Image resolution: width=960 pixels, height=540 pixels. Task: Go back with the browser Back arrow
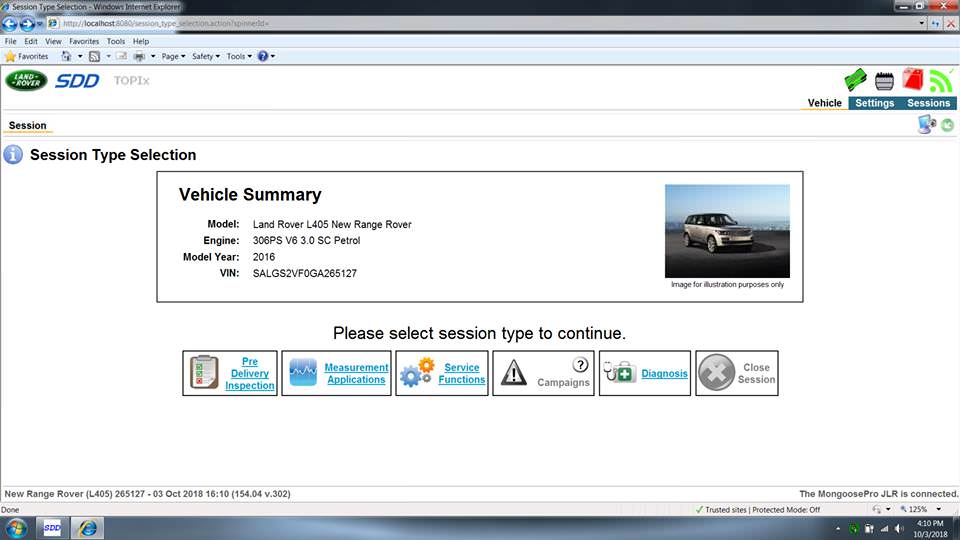tap(9, 24)
